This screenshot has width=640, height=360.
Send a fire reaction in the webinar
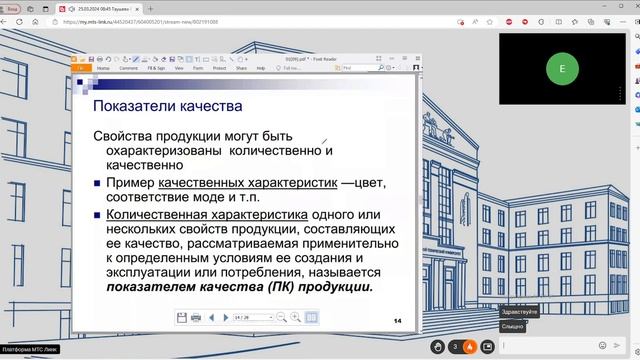pos(470,347)
